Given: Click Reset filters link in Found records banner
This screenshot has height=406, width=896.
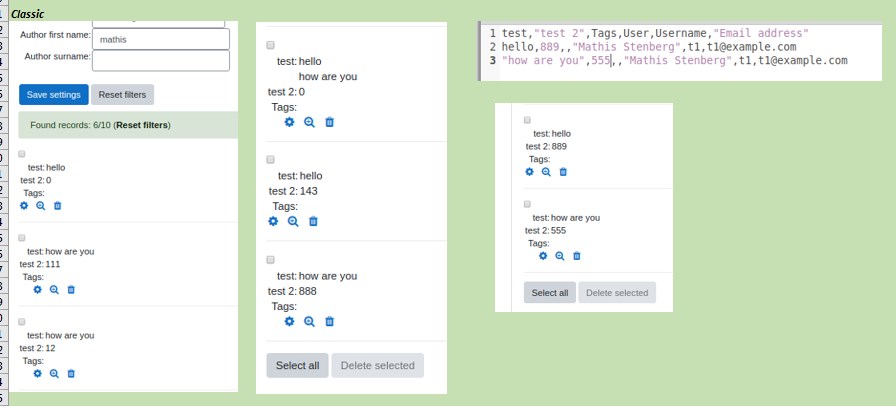Looking at the screenshot, I should [143, 125].
